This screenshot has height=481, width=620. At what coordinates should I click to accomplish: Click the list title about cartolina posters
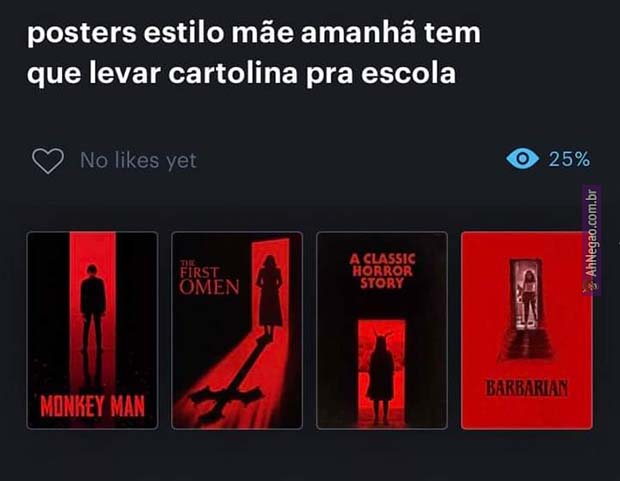[x=253, y=53]
